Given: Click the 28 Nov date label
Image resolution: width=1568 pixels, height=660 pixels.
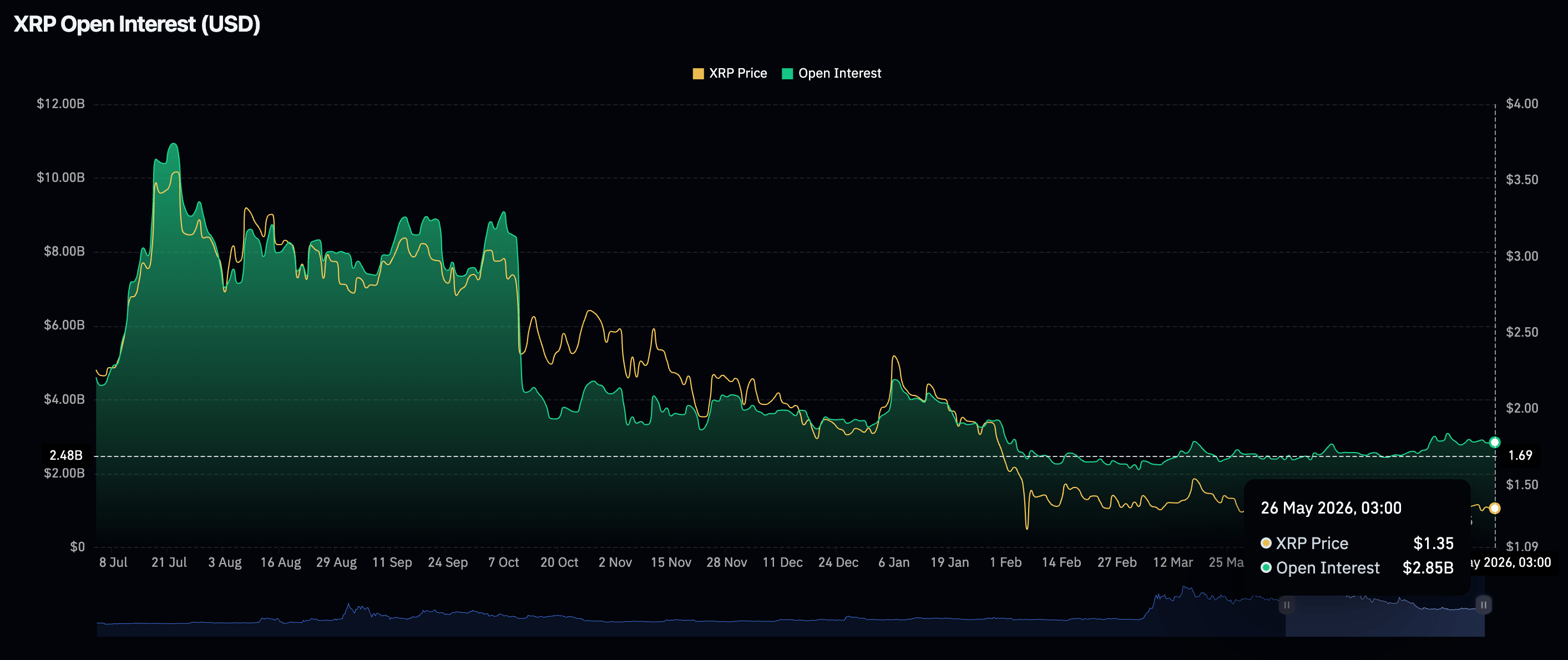Looking at the screenshot, I should 727,562.
